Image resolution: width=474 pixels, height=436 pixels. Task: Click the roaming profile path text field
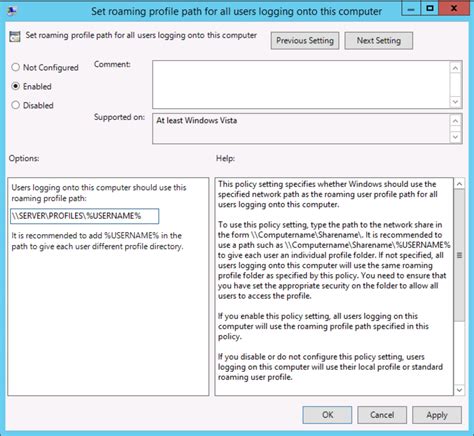[x=84, y=216]
